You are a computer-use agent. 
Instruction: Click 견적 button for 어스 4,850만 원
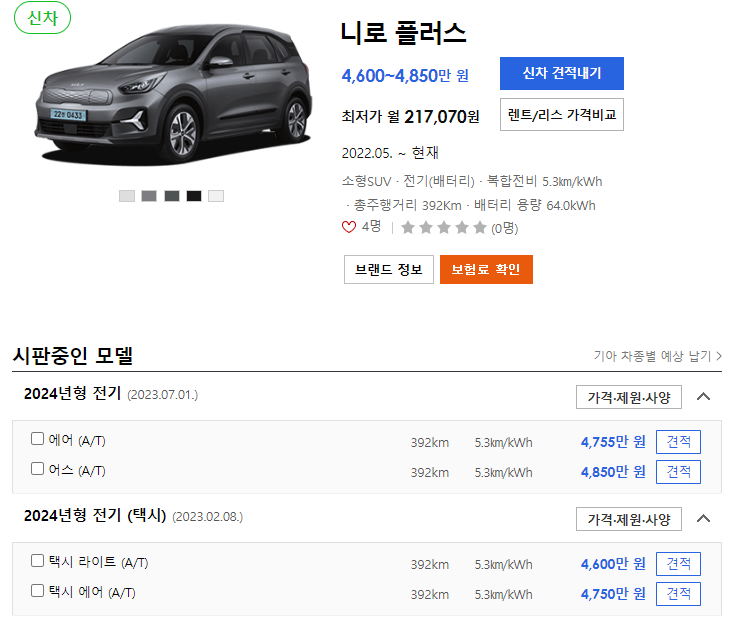coord(678,472)
